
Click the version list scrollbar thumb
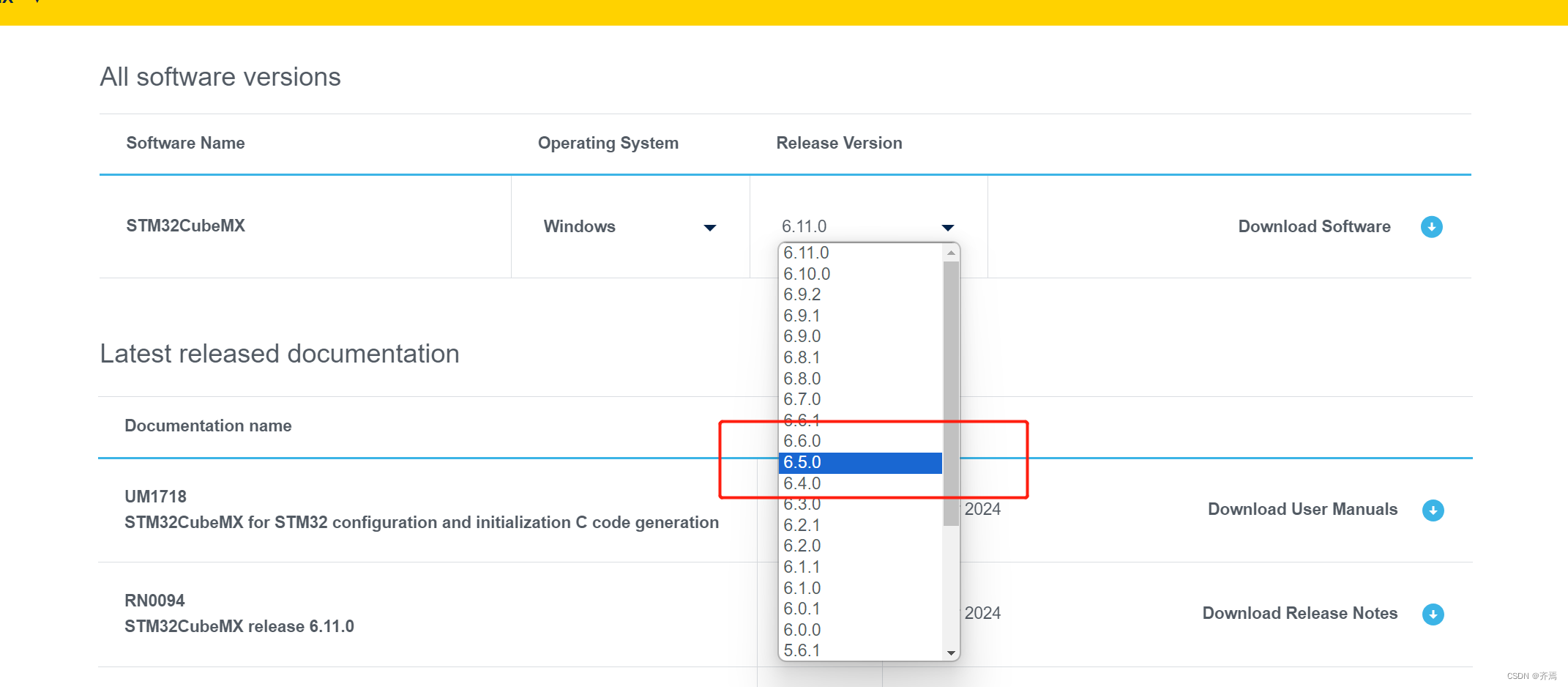click(x=951, y=393)
